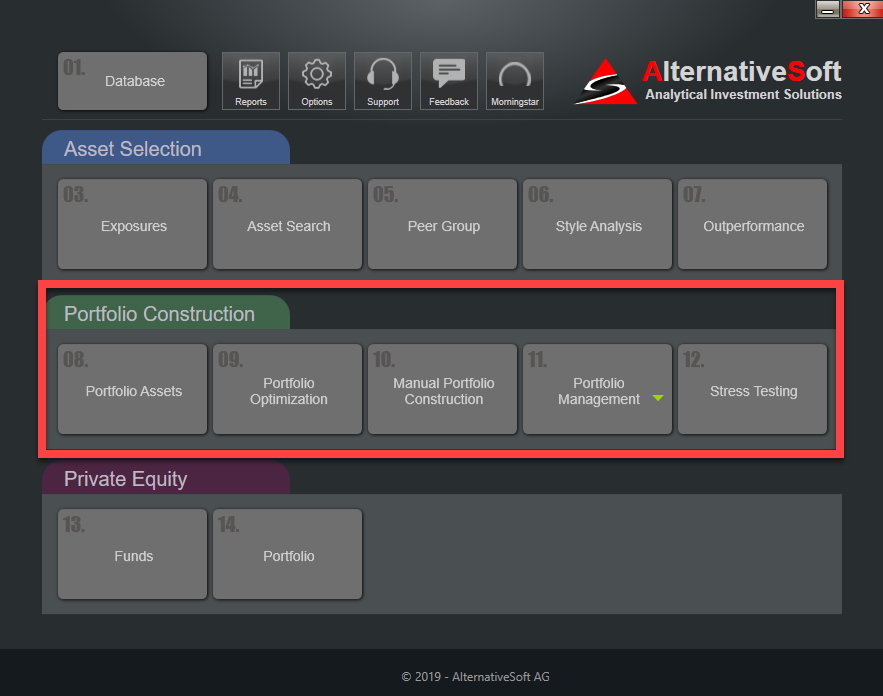Open the Exposures module

click(131, 224)
